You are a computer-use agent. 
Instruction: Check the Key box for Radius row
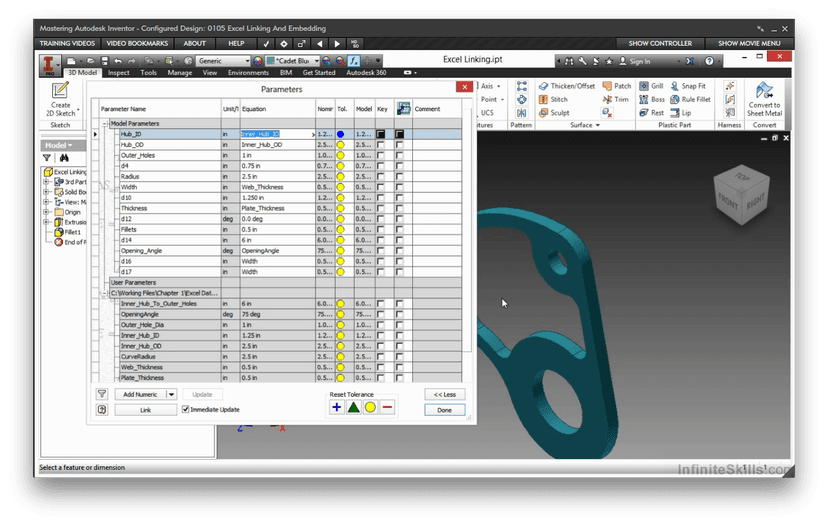tap(381, 176)
